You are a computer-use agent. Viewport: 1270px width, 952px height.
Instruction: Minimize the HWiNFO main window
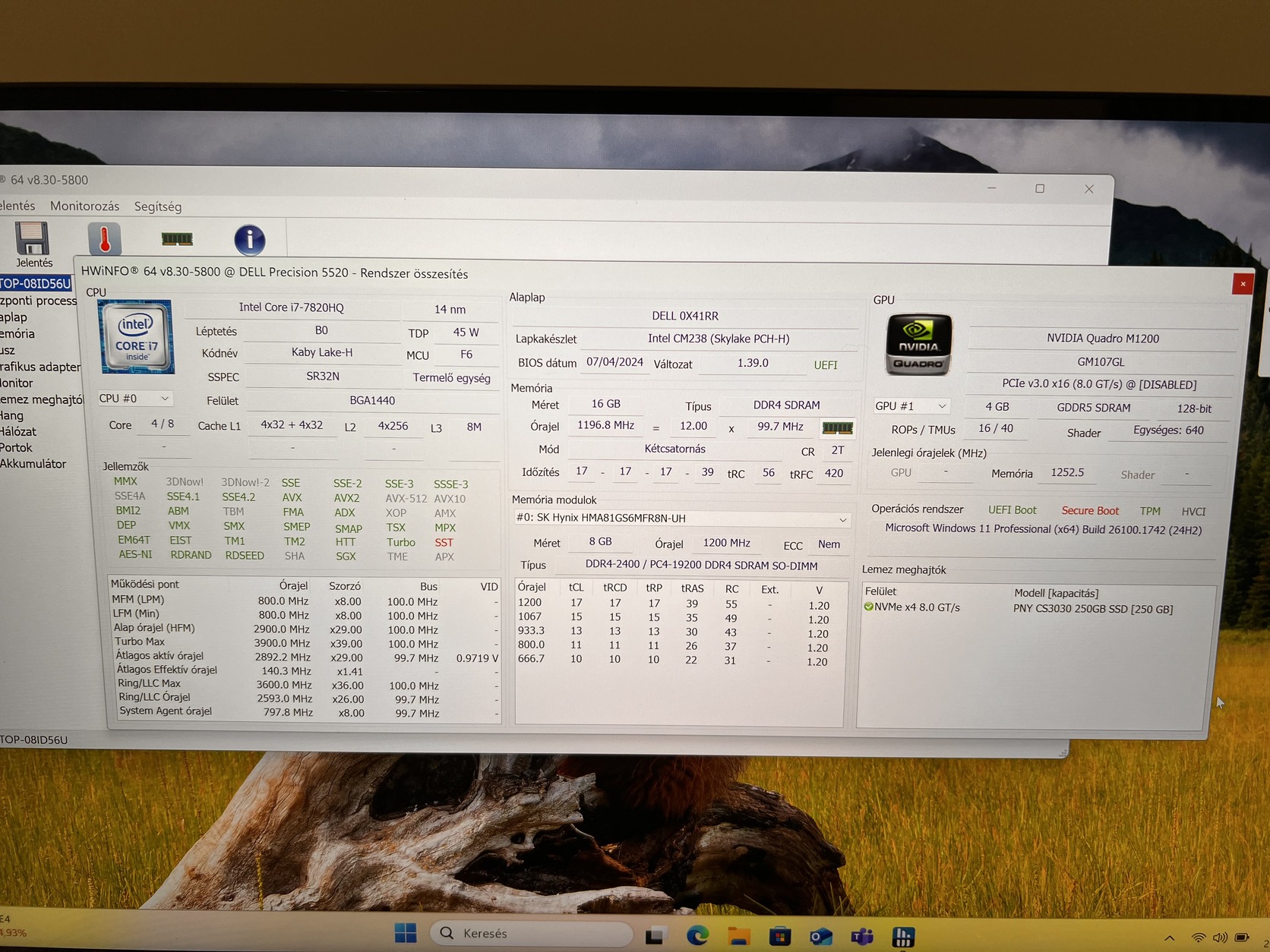click(x=991, y=188)
